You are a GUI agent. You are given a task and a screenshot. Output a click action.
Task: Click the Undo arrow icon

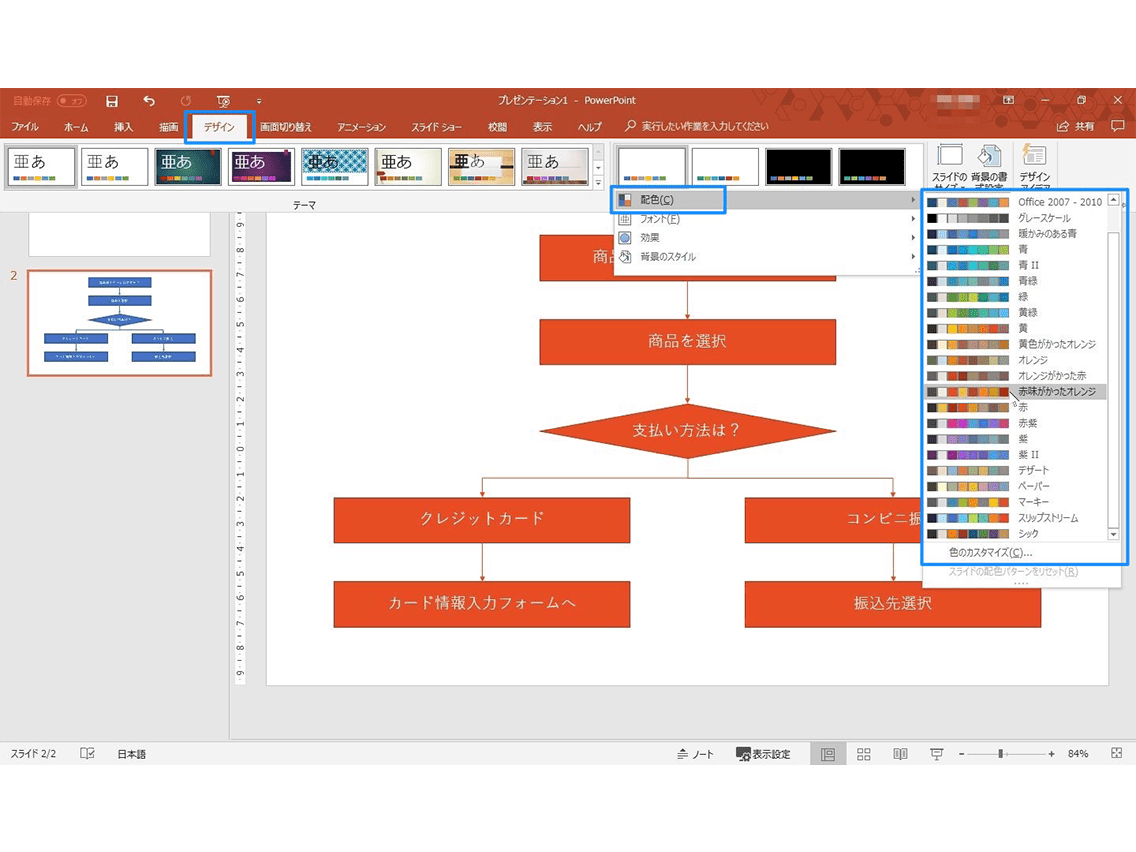pos(149,101)
